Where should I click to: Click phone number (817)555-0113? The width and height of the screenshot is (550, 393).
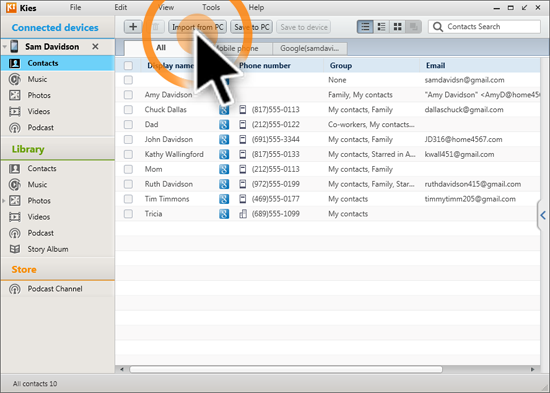coord(275,109)
